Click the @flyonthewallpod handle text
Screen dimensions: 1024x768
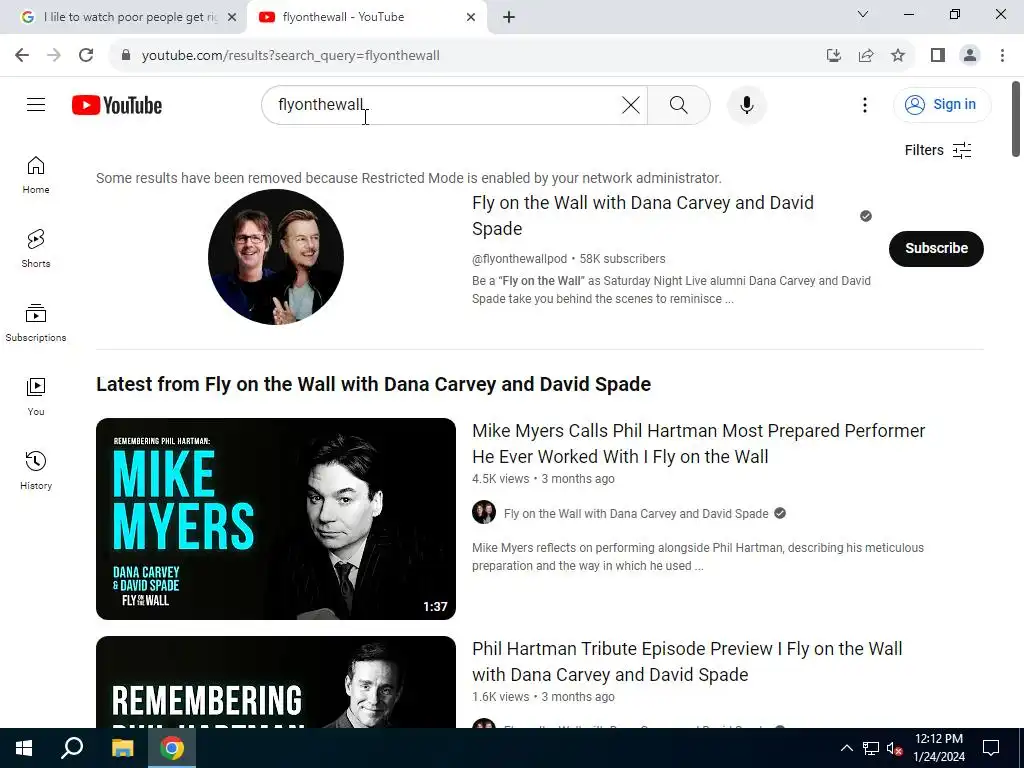click(x=519, y=259)
